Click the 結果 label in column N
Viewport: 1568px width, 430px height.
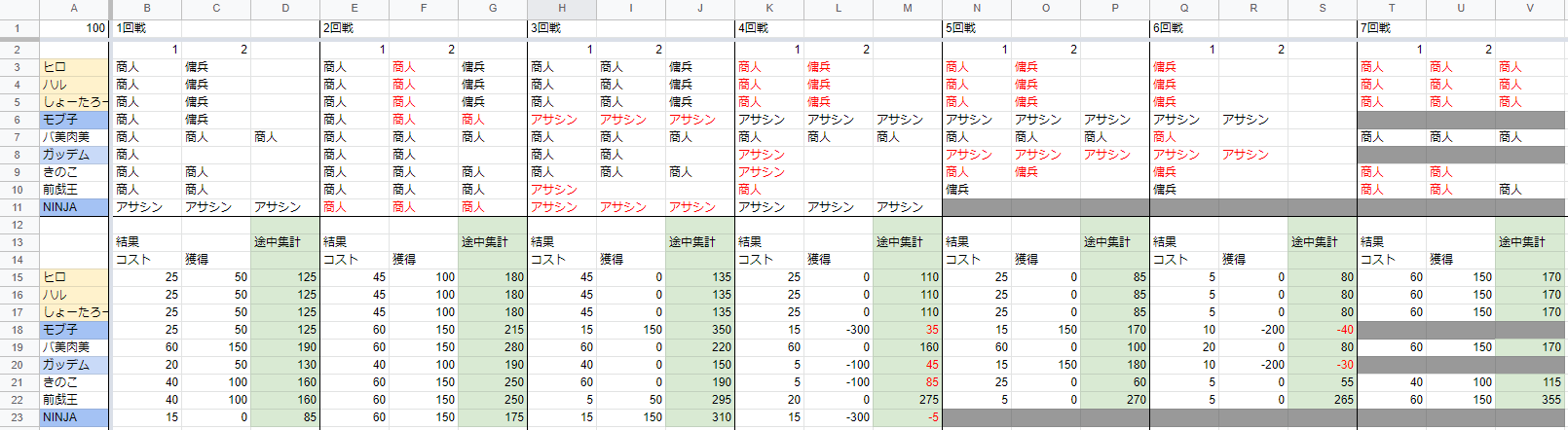point(976,242)
